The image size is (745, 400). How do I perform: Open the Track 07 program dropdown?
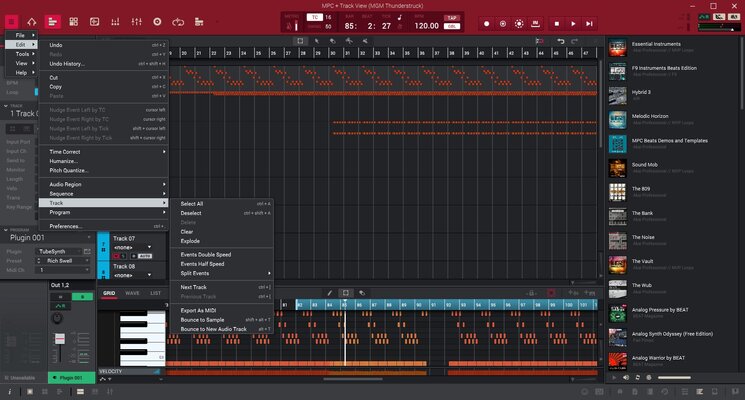(133, 248)
